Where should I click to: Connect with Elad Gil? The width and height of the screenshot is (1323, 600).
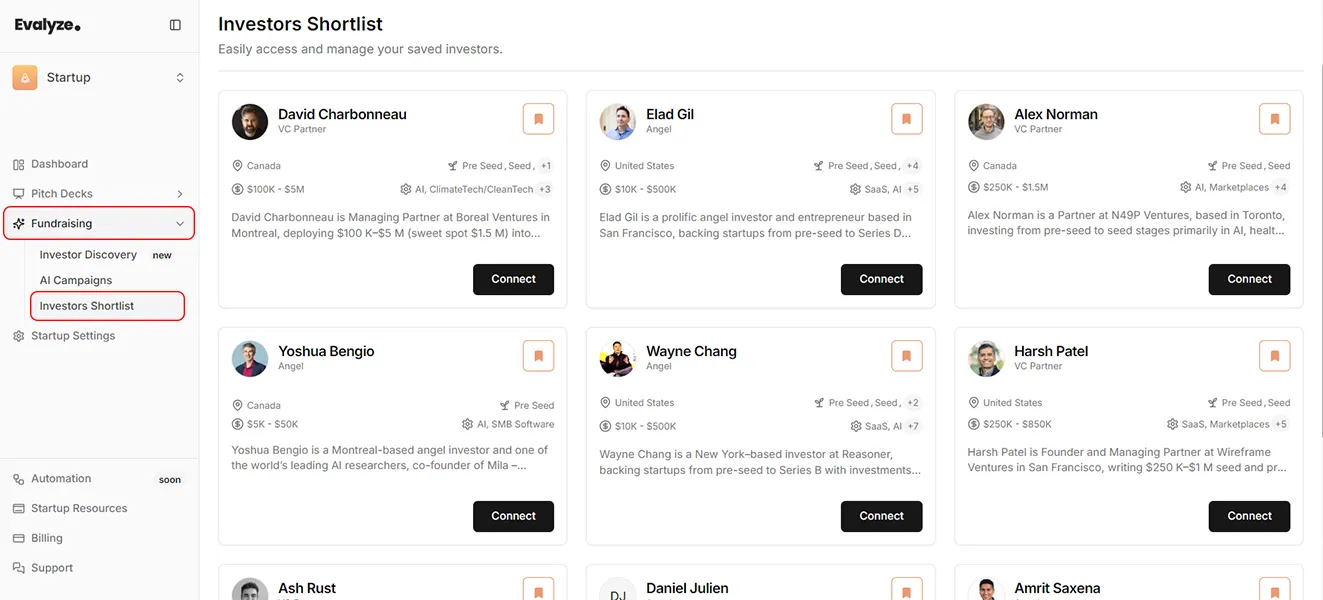coord(881,279)
